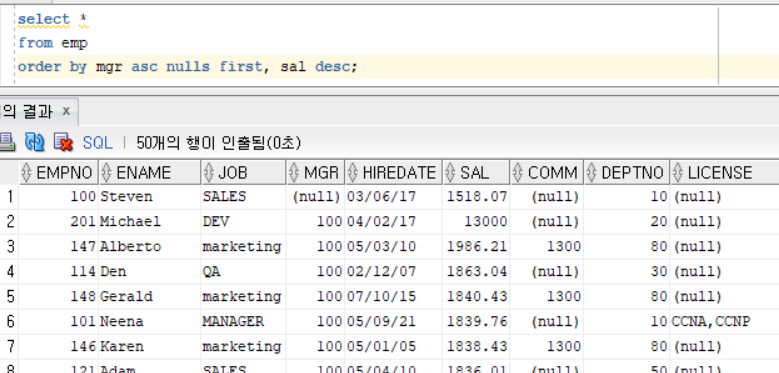Click sort arrows icon on SAL header
This screenshot has width=779, height=373.
pos(451,173)
